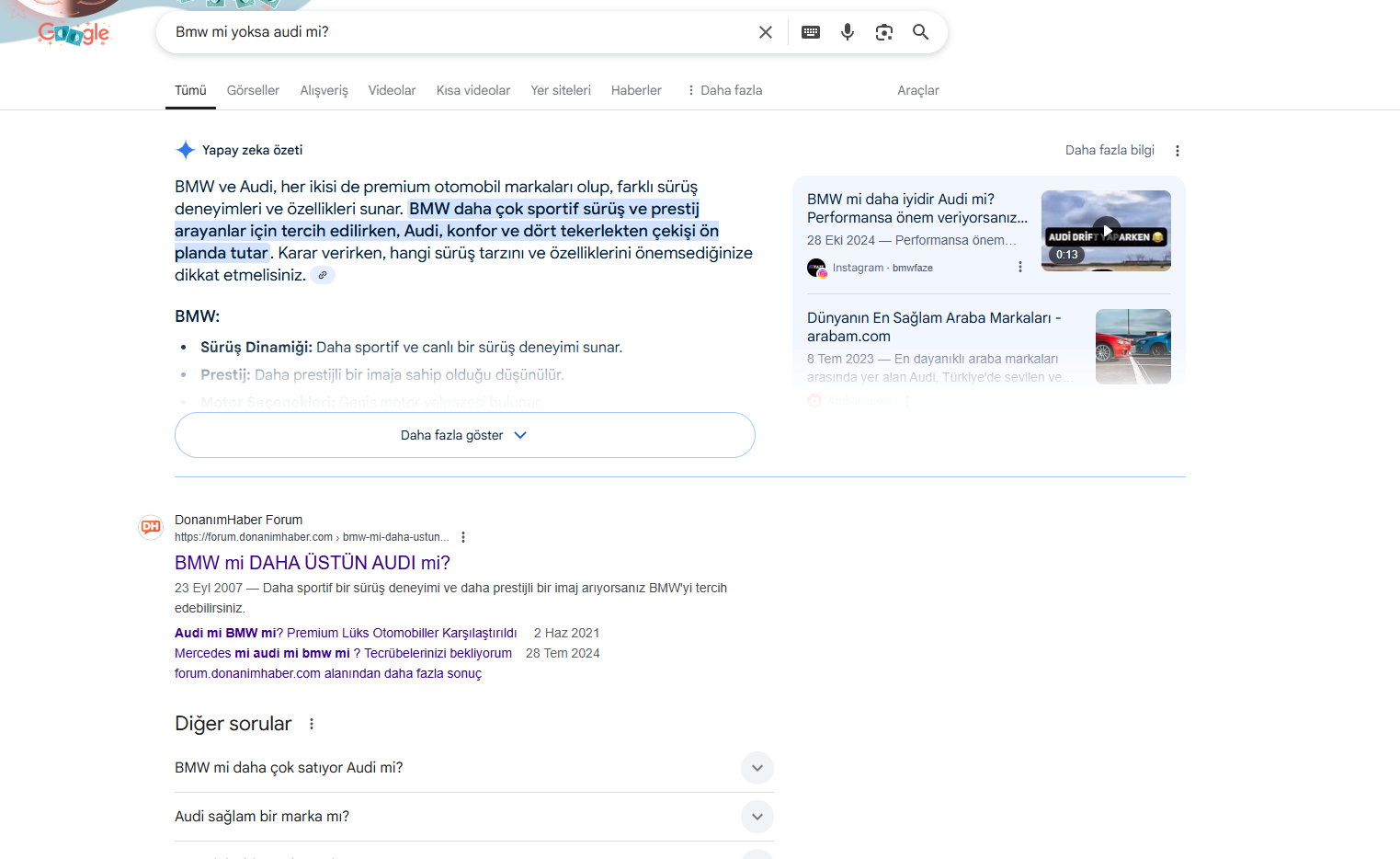View the Haberler tab
The width and height of the screenshot is (1400, 859).
636,90
